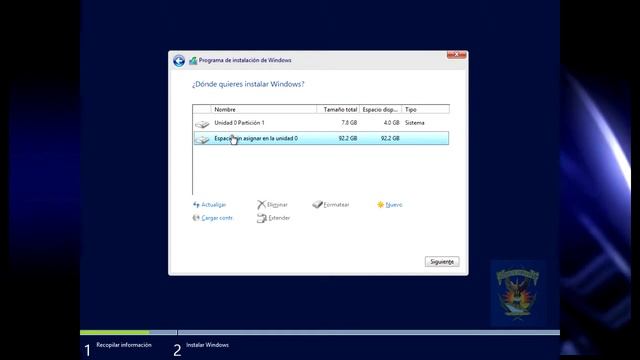This screenshot has width=640, height=360.
Task: Sort by the Nombre column header
Action: (264, 109)
